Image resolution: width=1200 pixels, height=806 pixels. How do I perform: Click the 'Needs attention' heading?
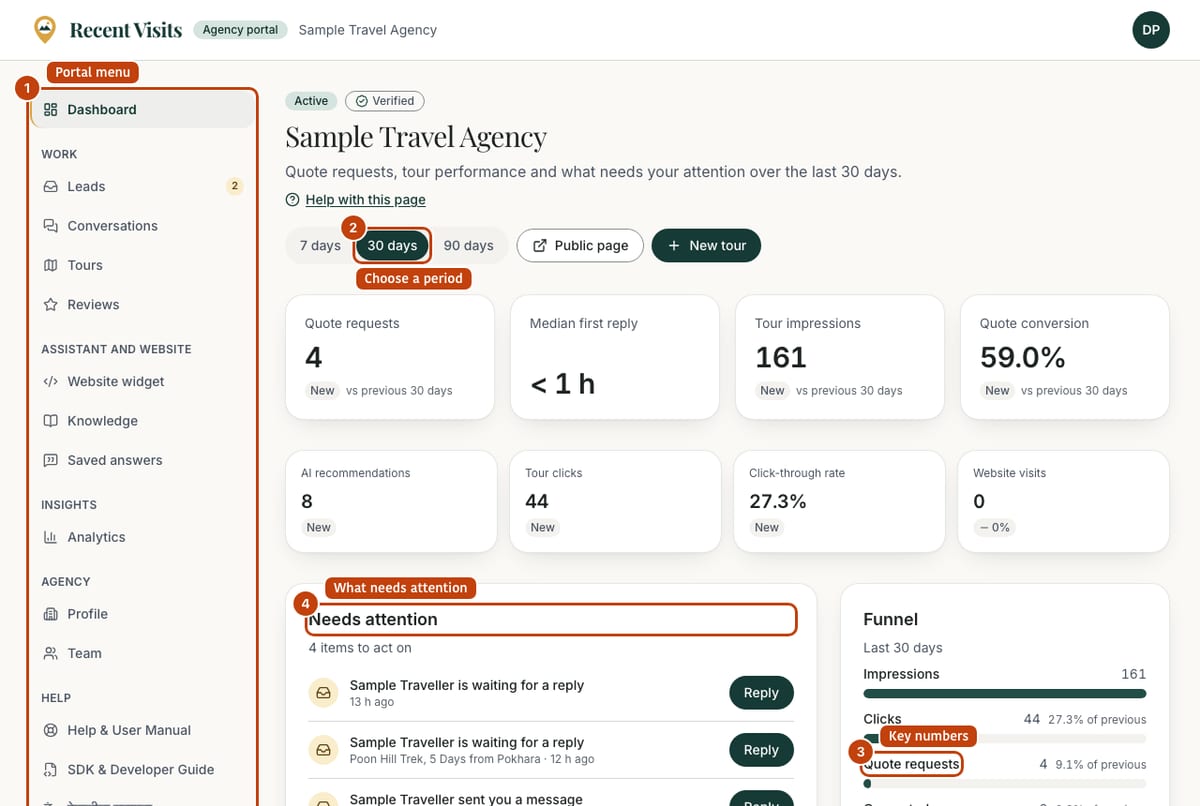click(374, 620)
